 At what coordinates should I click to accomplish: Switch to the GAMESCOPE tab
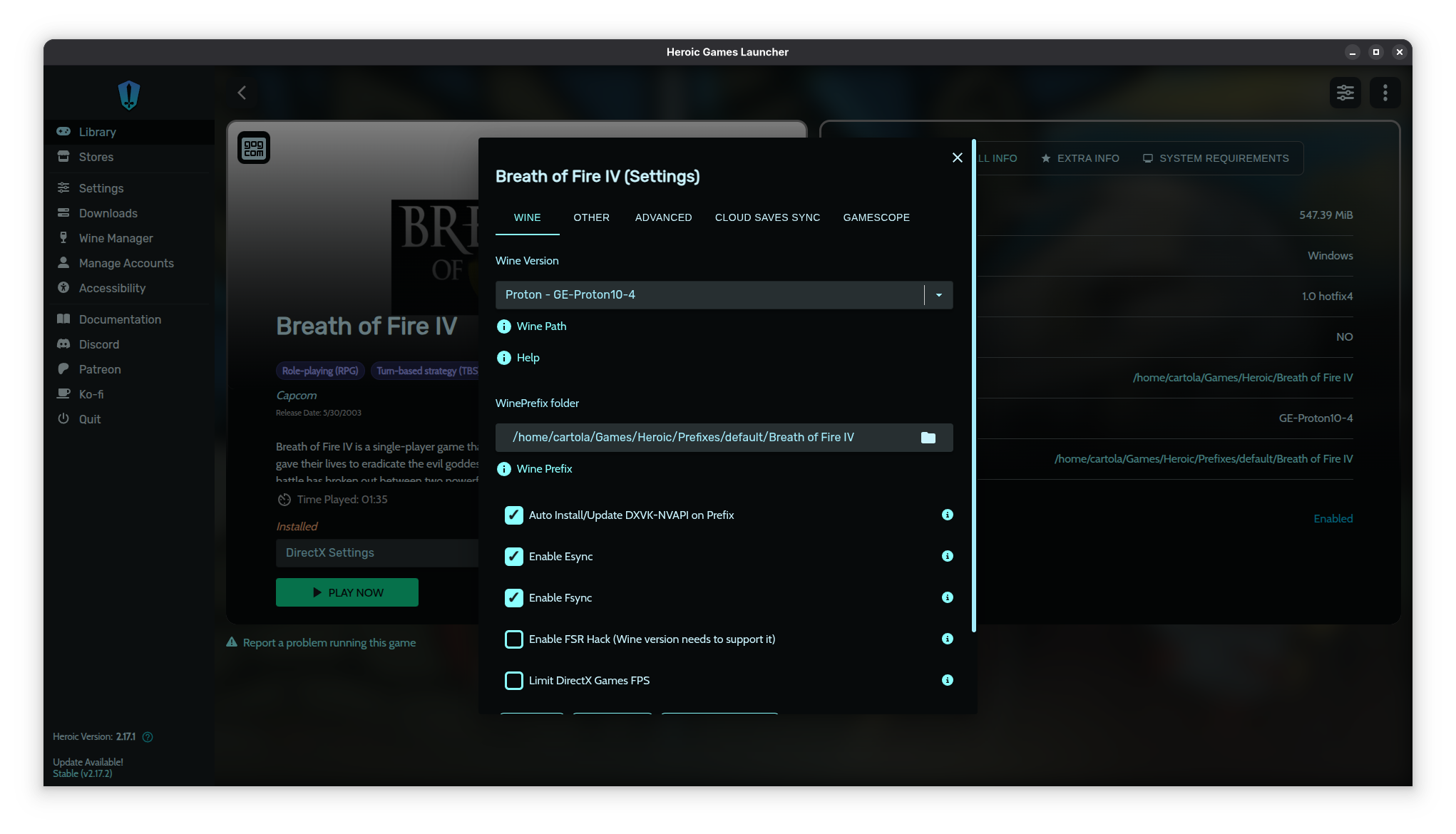[x=876, y=217]
